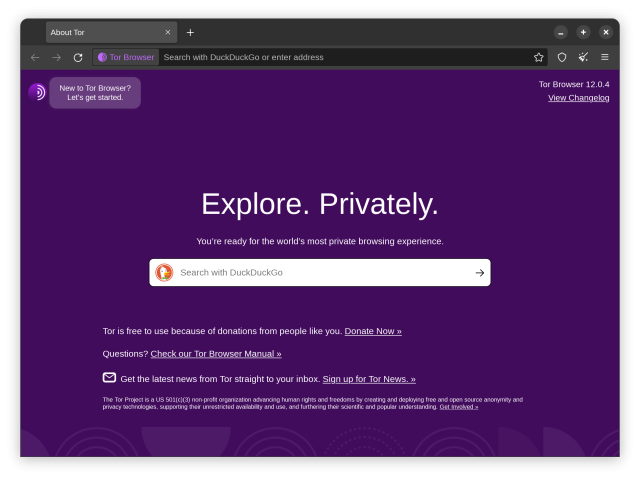The image size is (640, 479).
Task: Close the browser window
Action: click(x=606, y=32)
